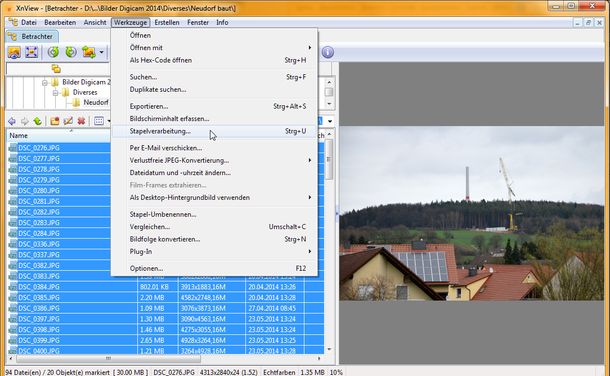Open the Bearbeiten menu
Screen dimensions: 610x376
[x=60, y=22]
